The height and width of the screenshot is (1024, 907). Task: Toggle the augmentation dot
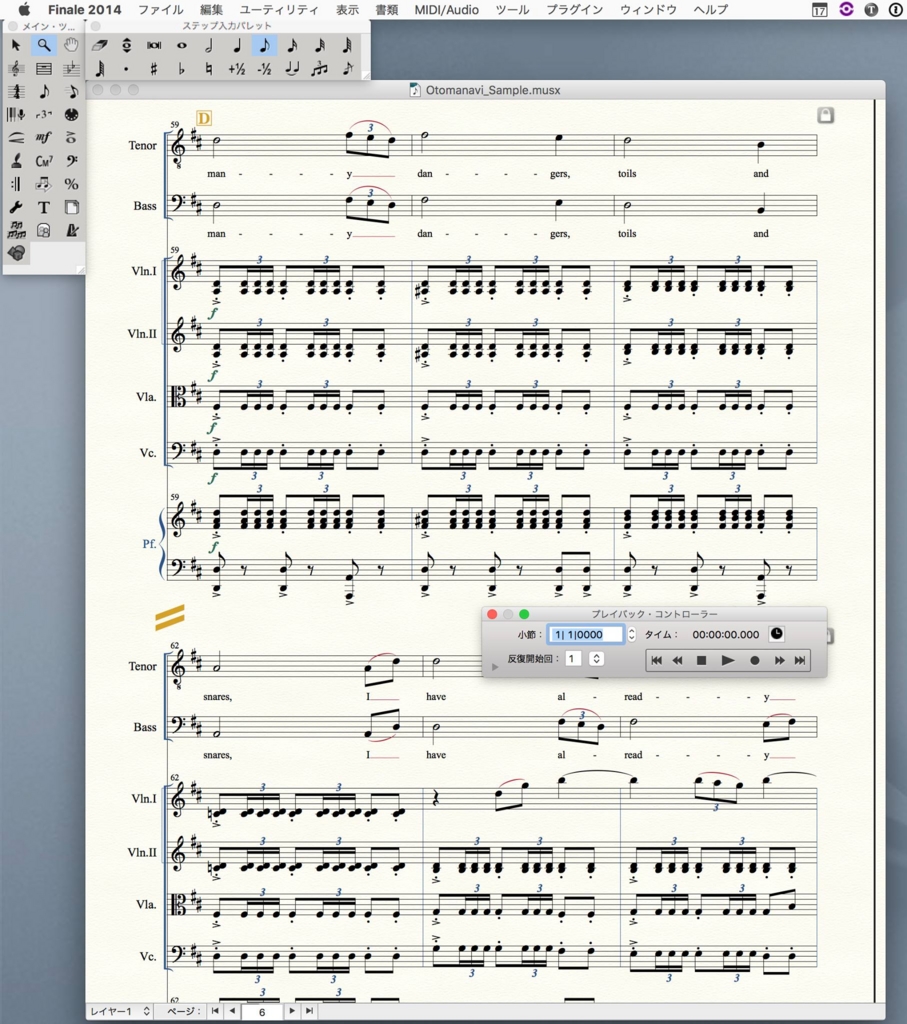pos(127,69)
